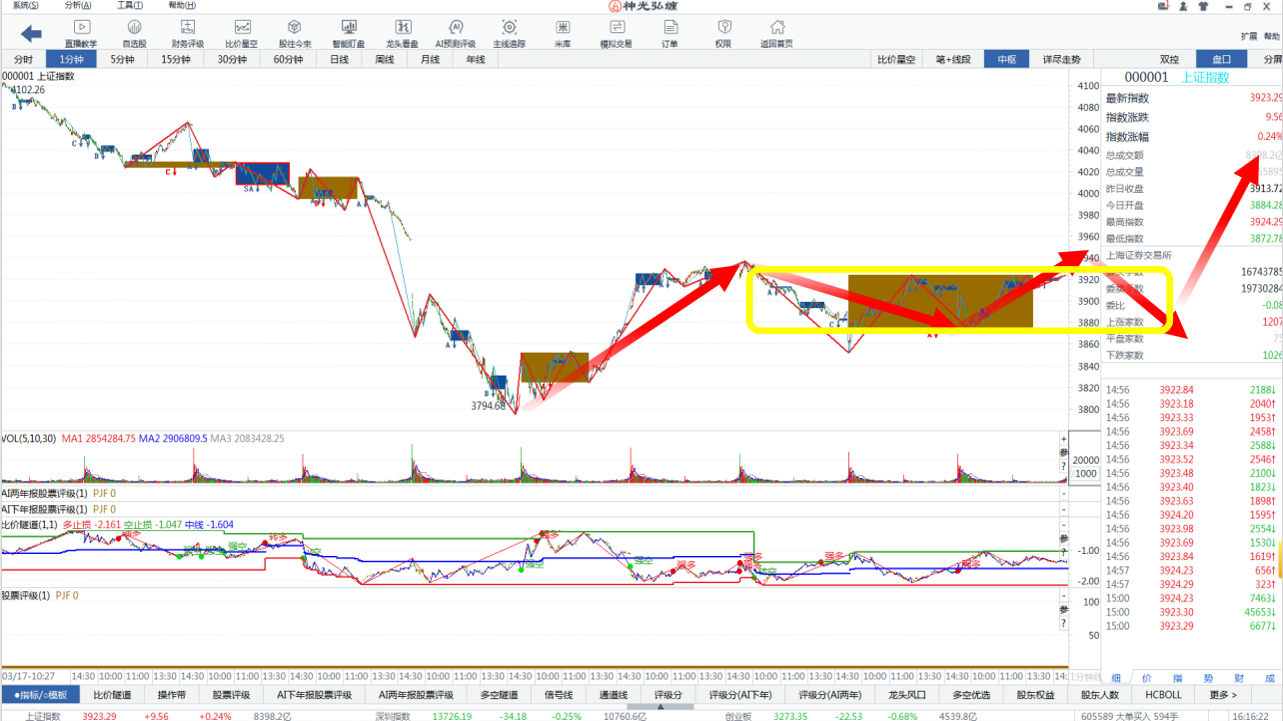The width and height of the screenshot is (1283, 721).
Task: Expand the 更多 > indicator list
Action: [1222, 695]
